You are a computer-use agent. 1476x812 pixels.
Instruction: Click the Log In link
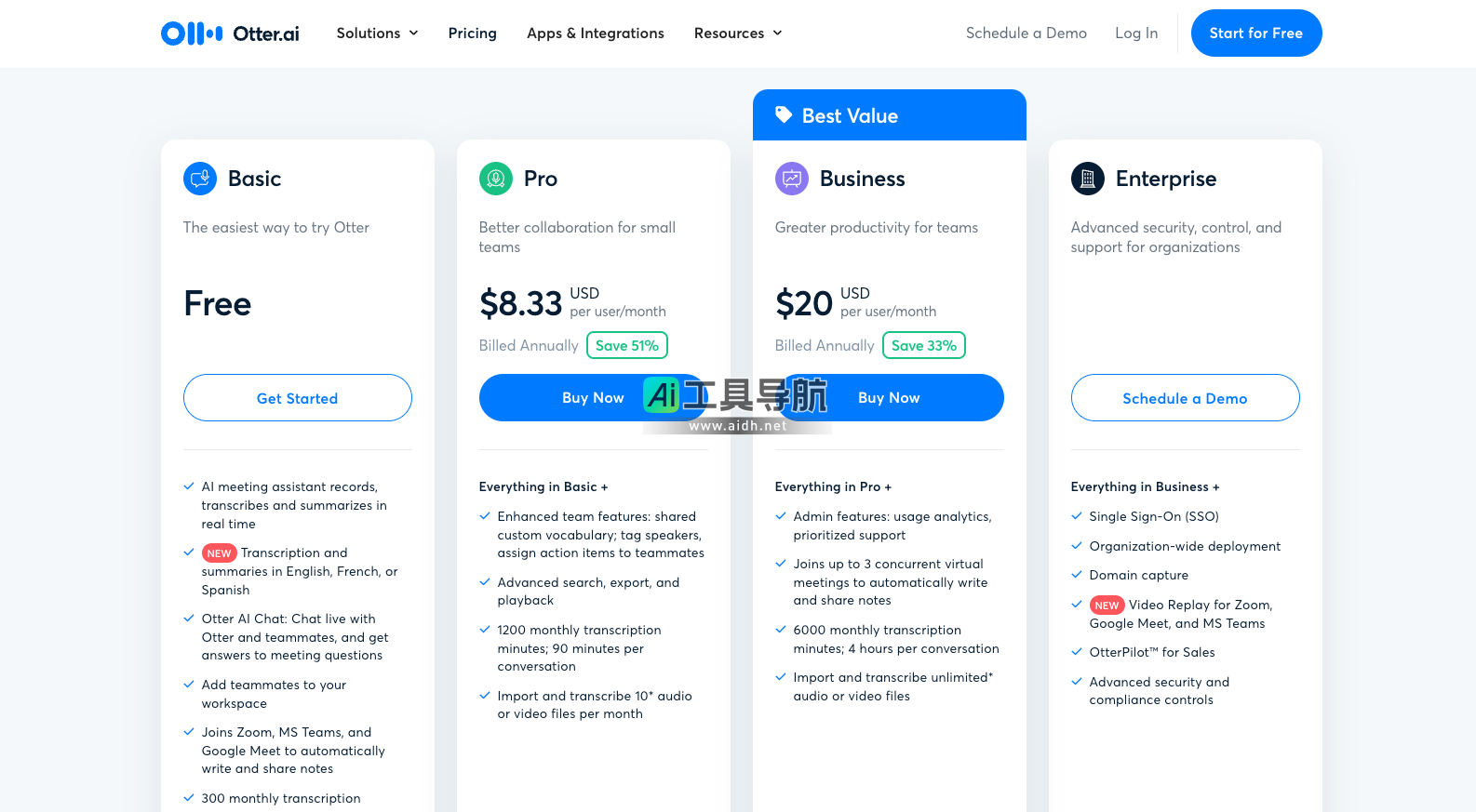1136,33
